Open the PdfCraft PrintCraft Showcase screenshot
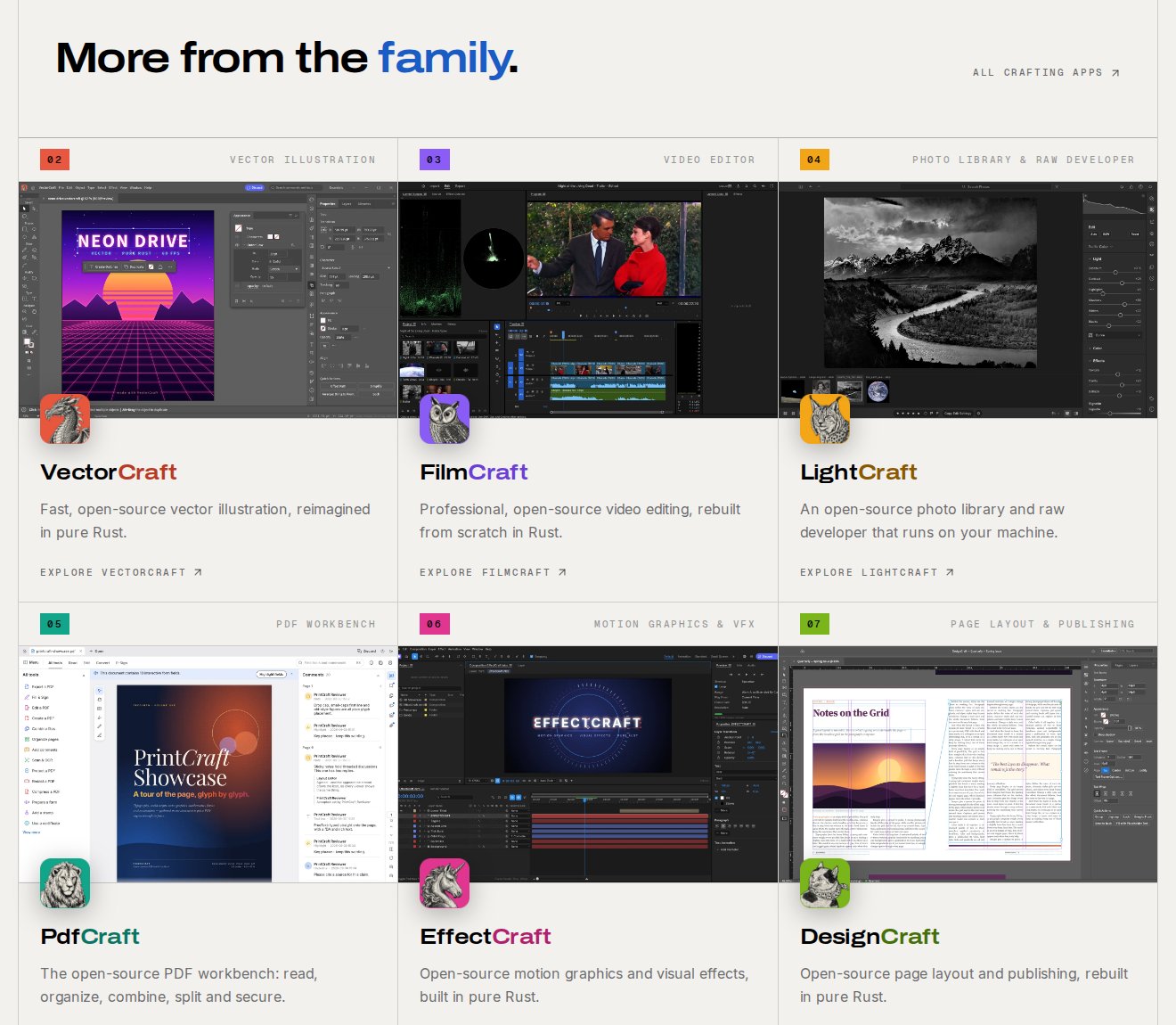 tap(208, 765)
